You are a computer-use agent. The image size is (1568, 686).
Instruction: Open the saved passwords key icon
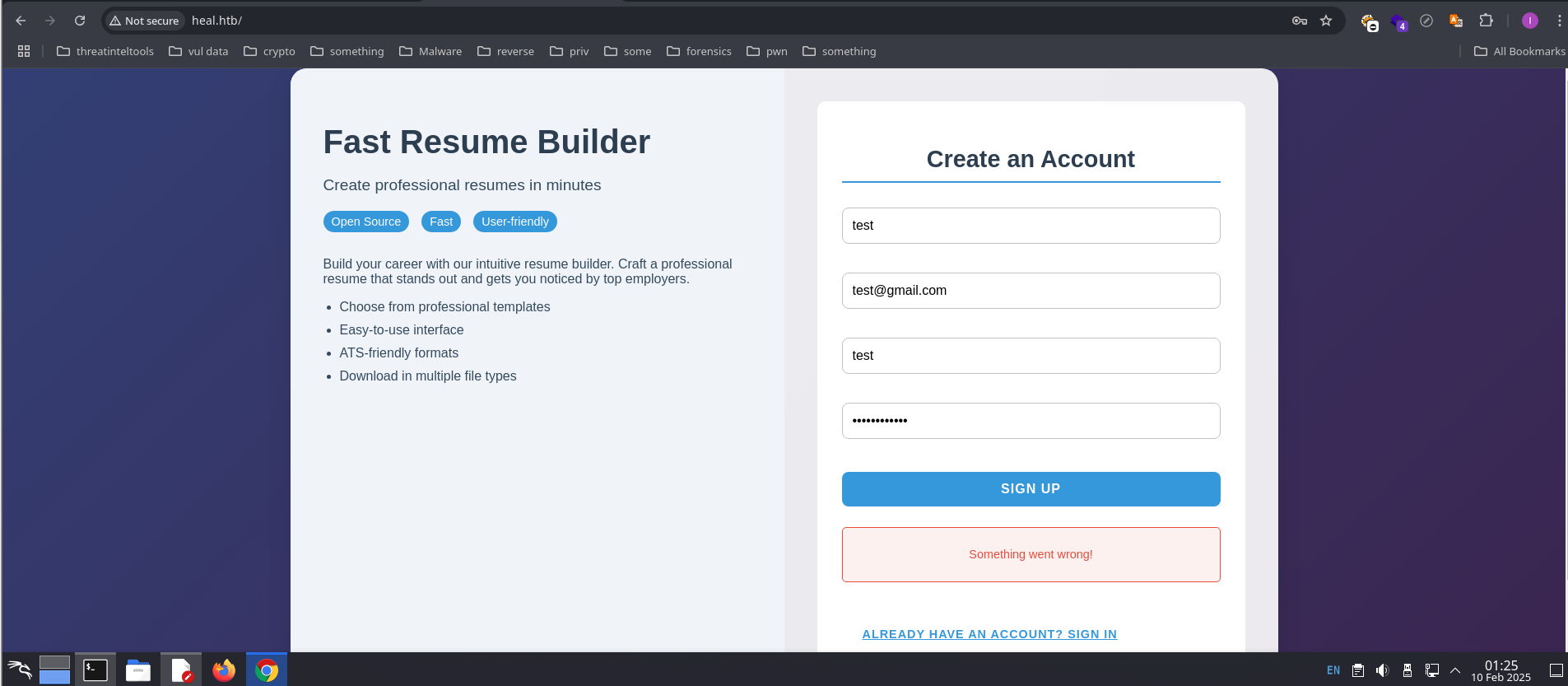(1300, 21)
